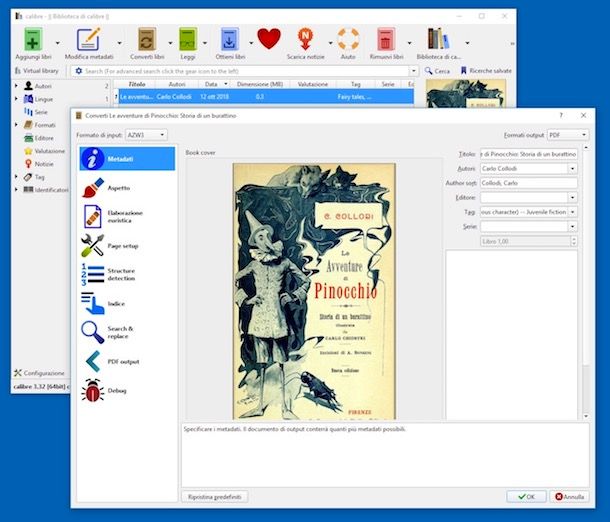Expand the Lingue tree category
Viewport: 610px width, 522px height.
tap(16, 99)
